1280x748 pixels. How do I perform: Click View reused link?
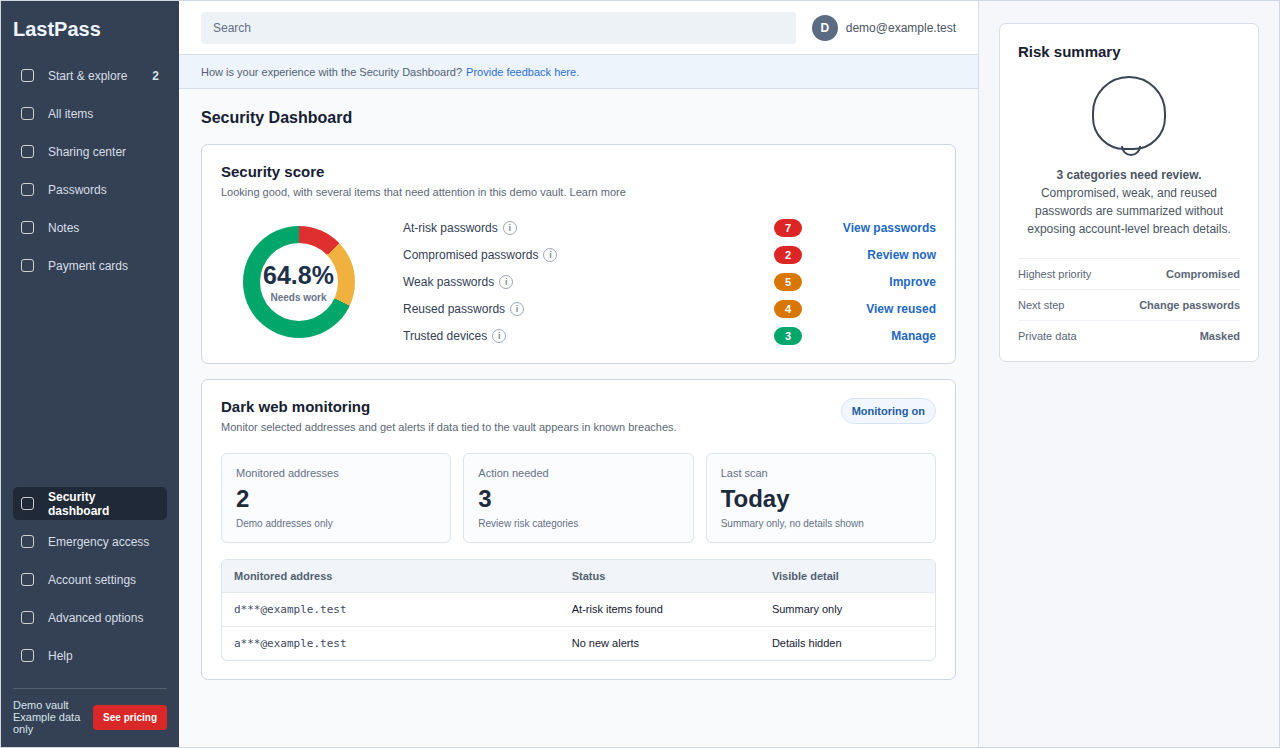[901, 309]
